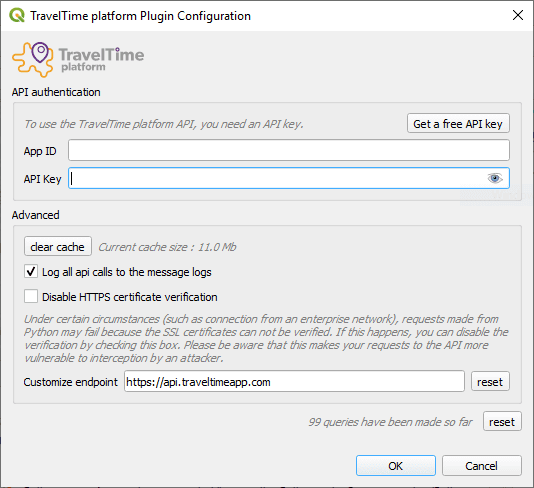
Task: Confirm settings with OK button
Action: 396,466
